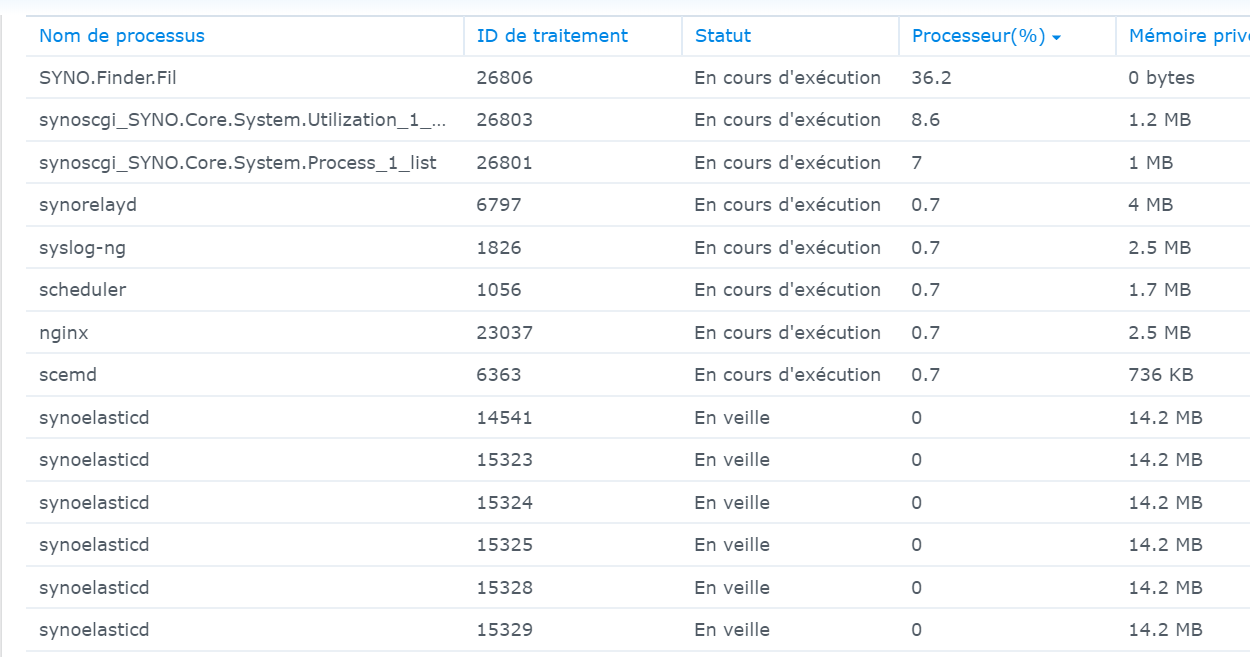
Task: Select the synorelayd process name
Action: coord(88,205)
